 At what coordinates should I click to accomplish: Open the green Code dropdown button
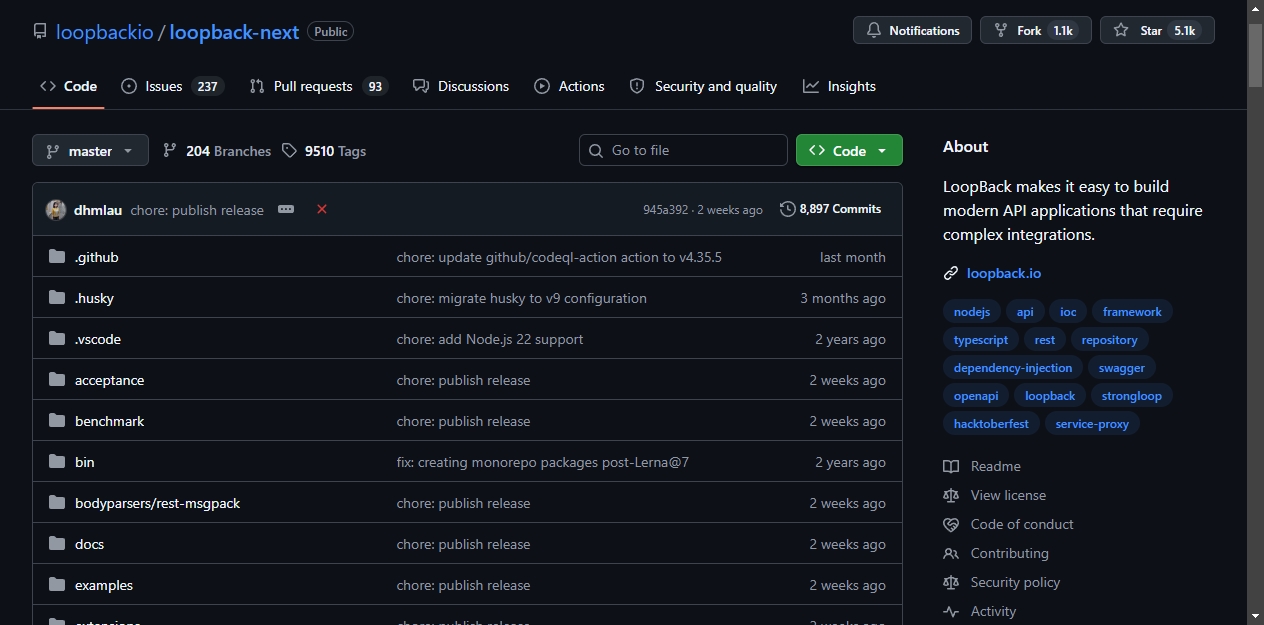coord(849,150)
